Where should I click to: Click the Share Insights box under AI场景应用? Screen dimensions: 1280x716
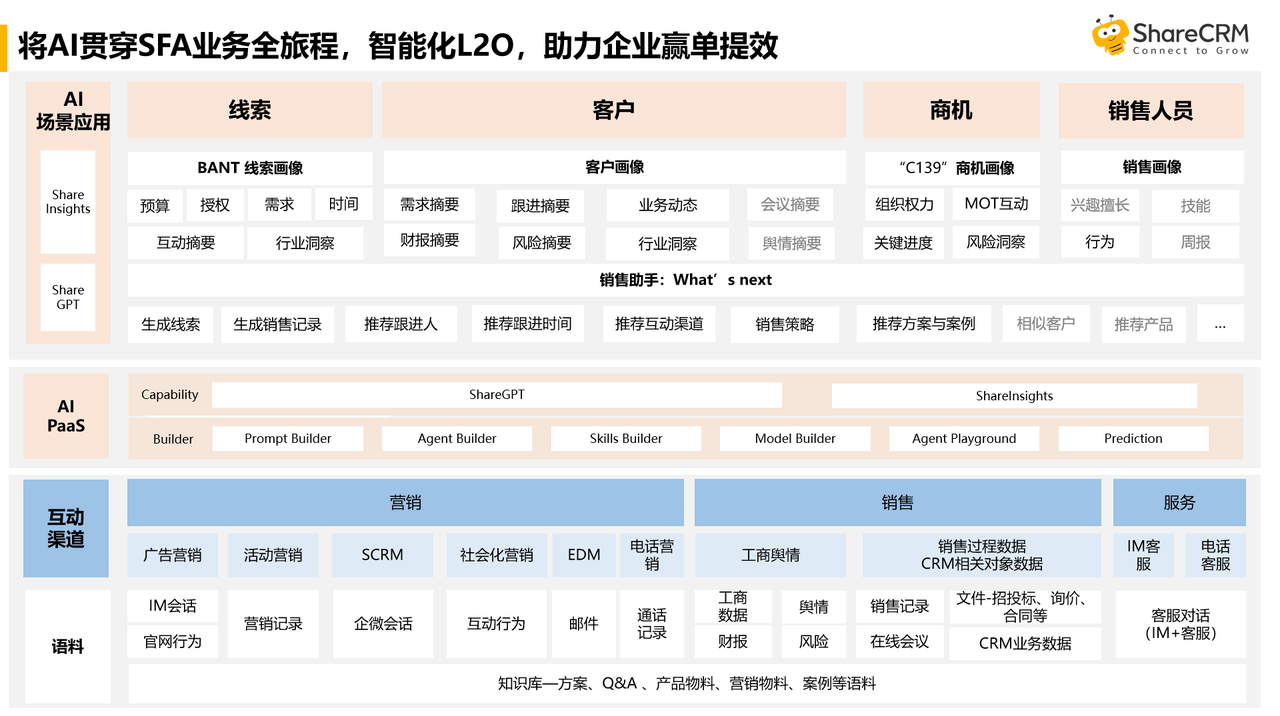pos(68,202)
